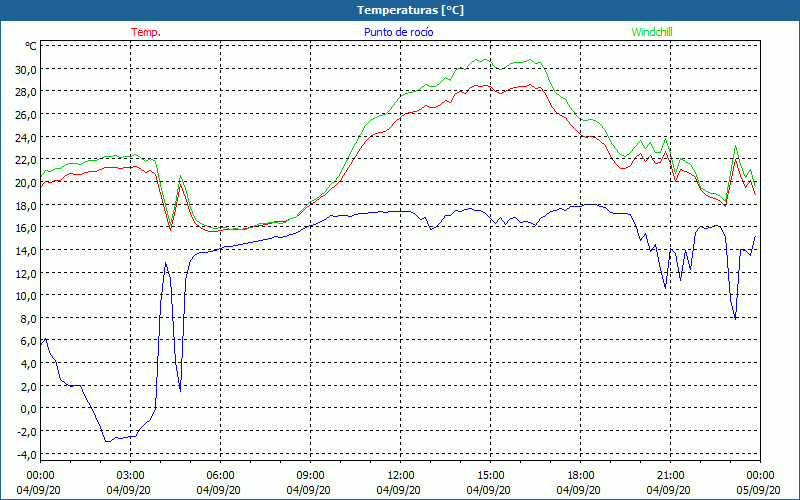Click the 05/09/20 date label
This screenshot has width=800, height=500.
click(x=759, y=490)
